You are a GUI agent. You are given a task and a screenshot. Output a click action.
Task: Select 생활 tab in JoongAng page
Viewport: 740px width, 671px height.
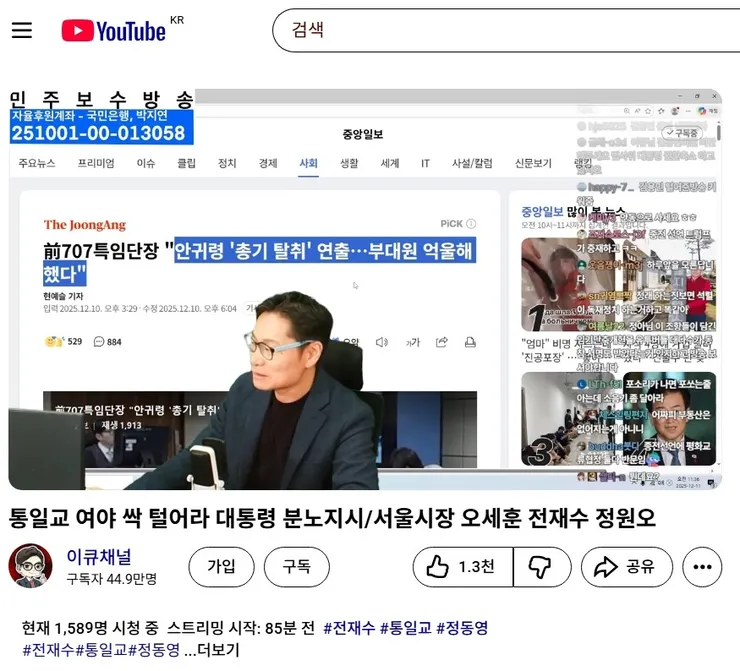[x=349, y=163]
